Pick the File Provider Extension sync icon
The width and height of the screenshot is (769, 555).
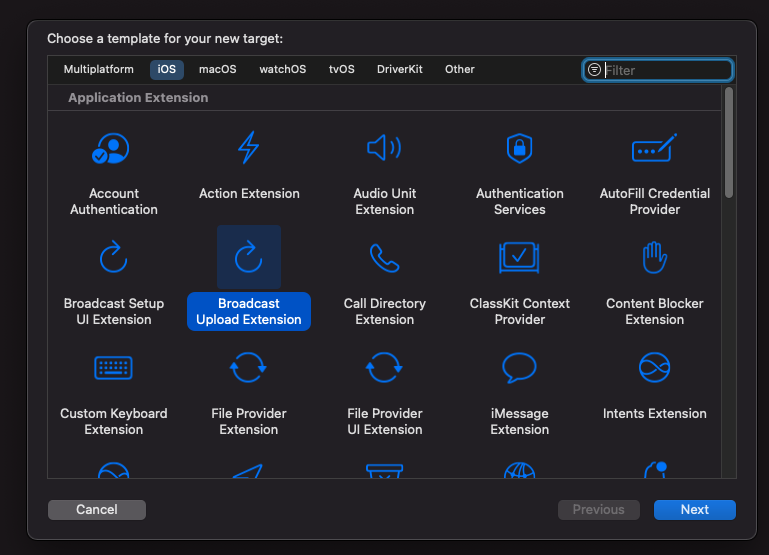[x=248, y=367]
